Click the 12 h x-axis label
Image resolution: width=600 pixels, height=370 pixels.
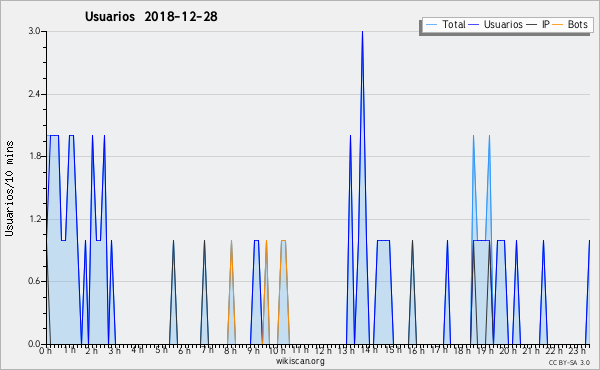[323, 350]
